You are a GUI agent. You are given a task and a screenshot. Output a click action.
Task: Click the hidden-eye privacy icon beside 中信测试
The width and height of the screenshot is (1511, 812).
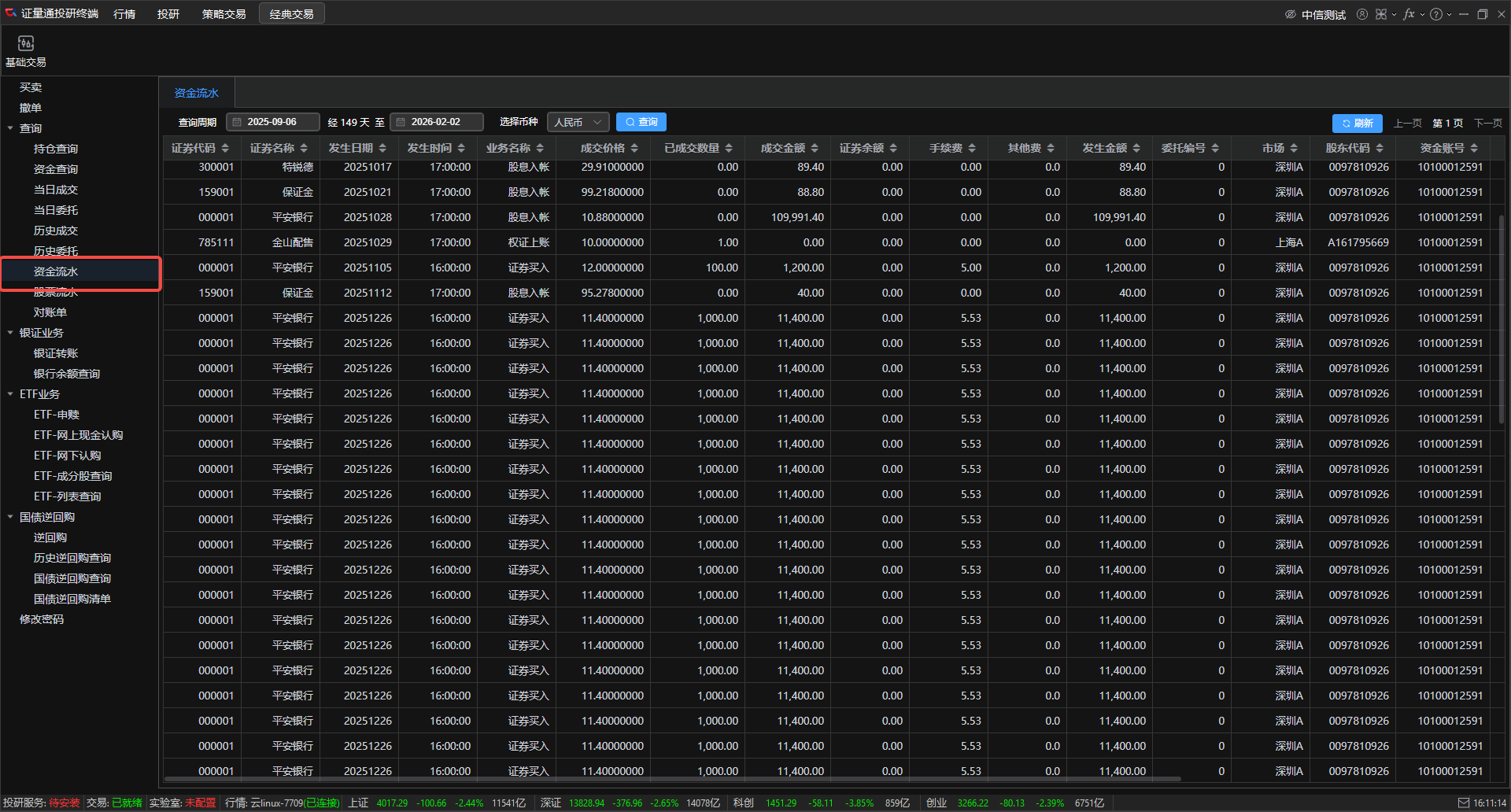click(x=1291, y=14)
